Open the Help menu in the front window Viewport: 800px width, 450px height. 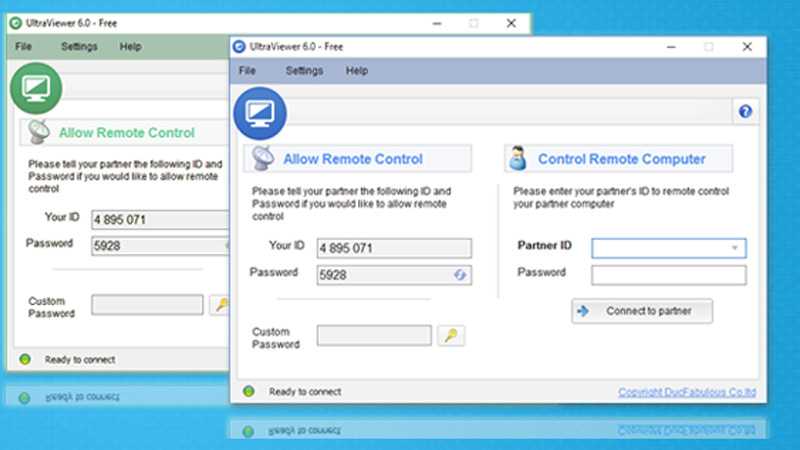pyautogui.click(x=357, y=71)
